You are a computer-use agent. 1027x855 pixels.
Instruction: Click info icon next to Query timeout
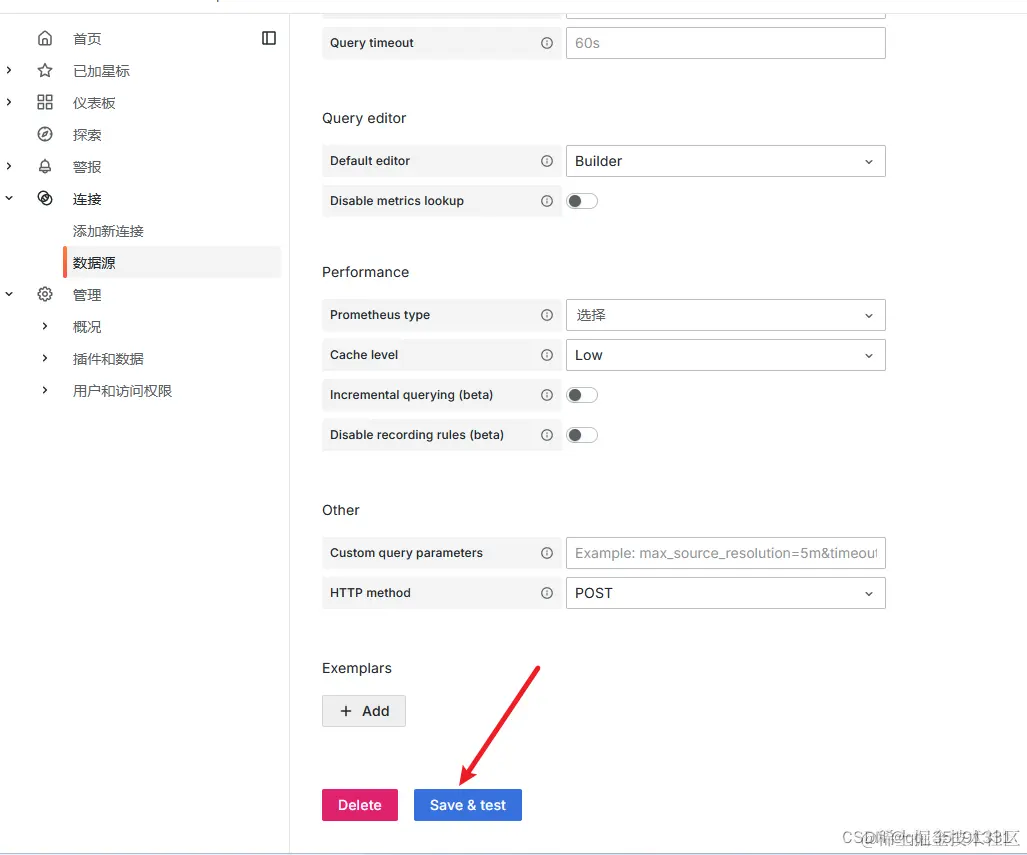coord(547,43)
